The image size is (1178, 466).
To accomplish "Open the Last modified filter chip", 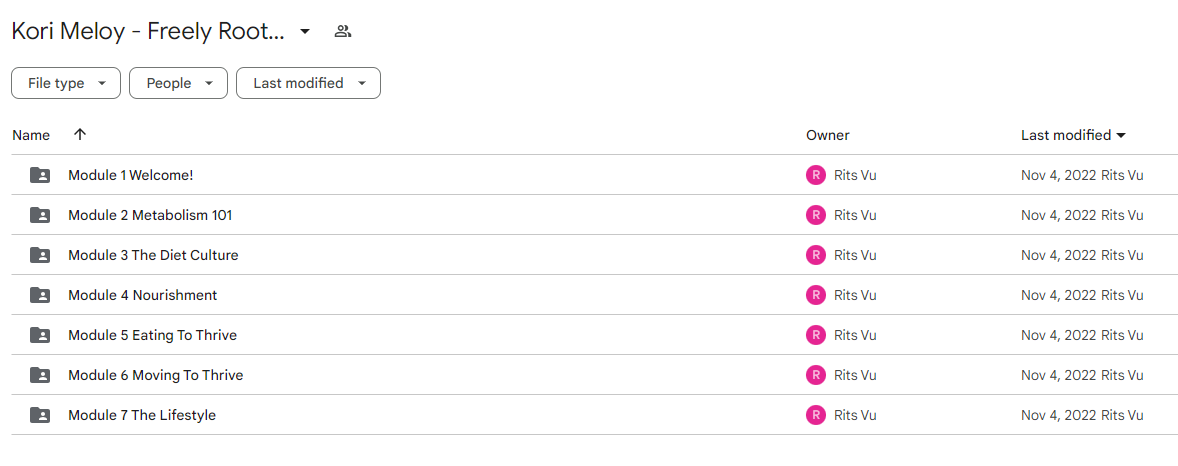I will click(x=308, y=83).
